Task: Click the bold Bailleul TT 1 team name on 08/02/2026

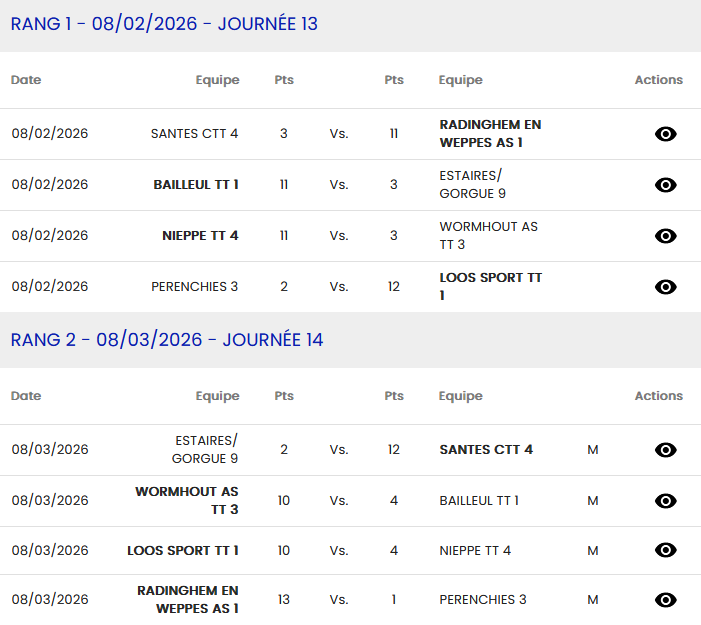Action: 196,185
